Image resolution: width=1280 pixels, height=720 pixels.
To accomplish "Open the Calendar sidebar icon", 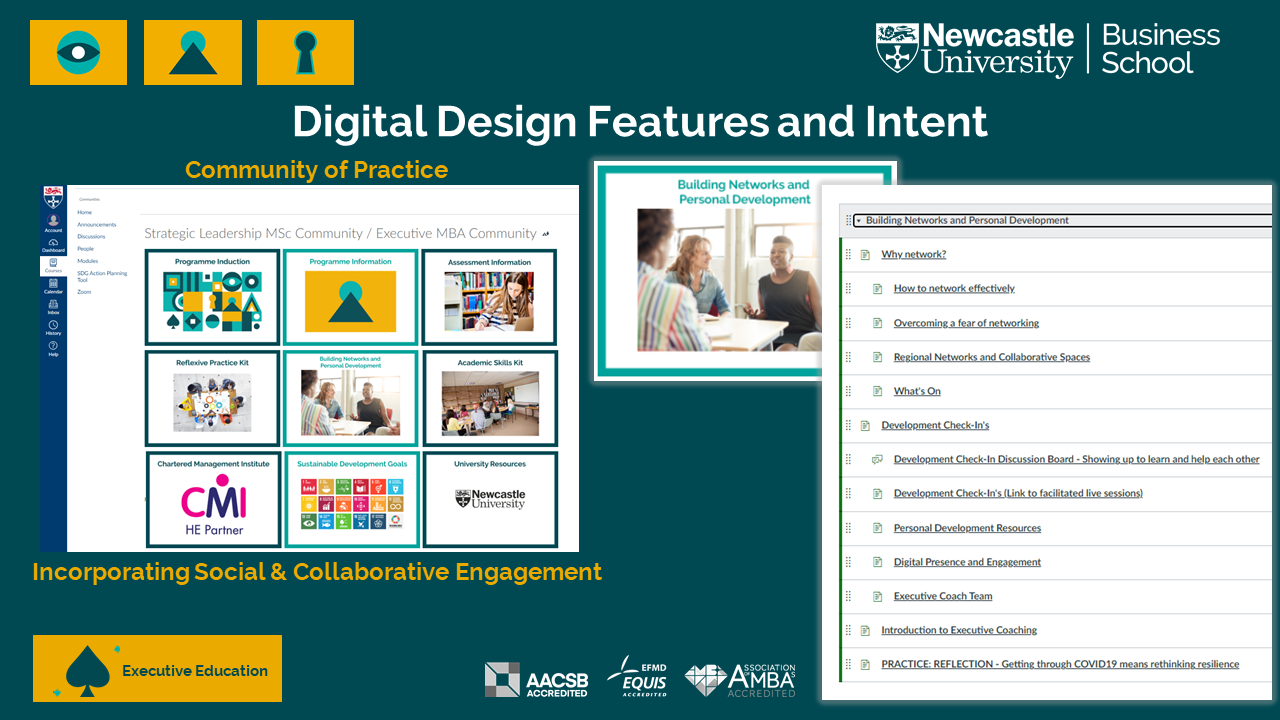I will (x=53, y=287).
